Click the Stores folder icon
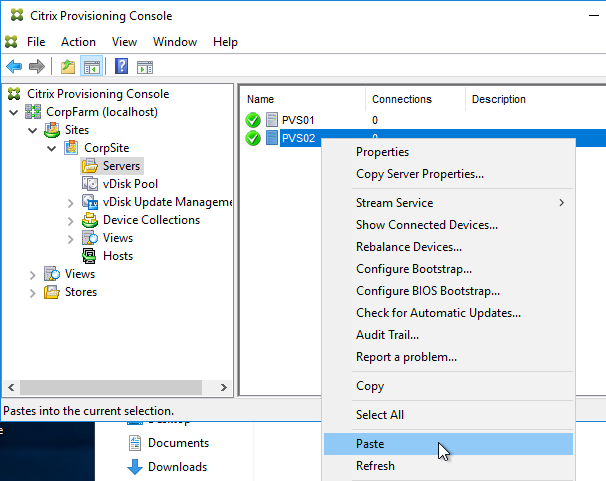Image resolution: width=606 pixels, height=481 pixels. coord(52,292)
